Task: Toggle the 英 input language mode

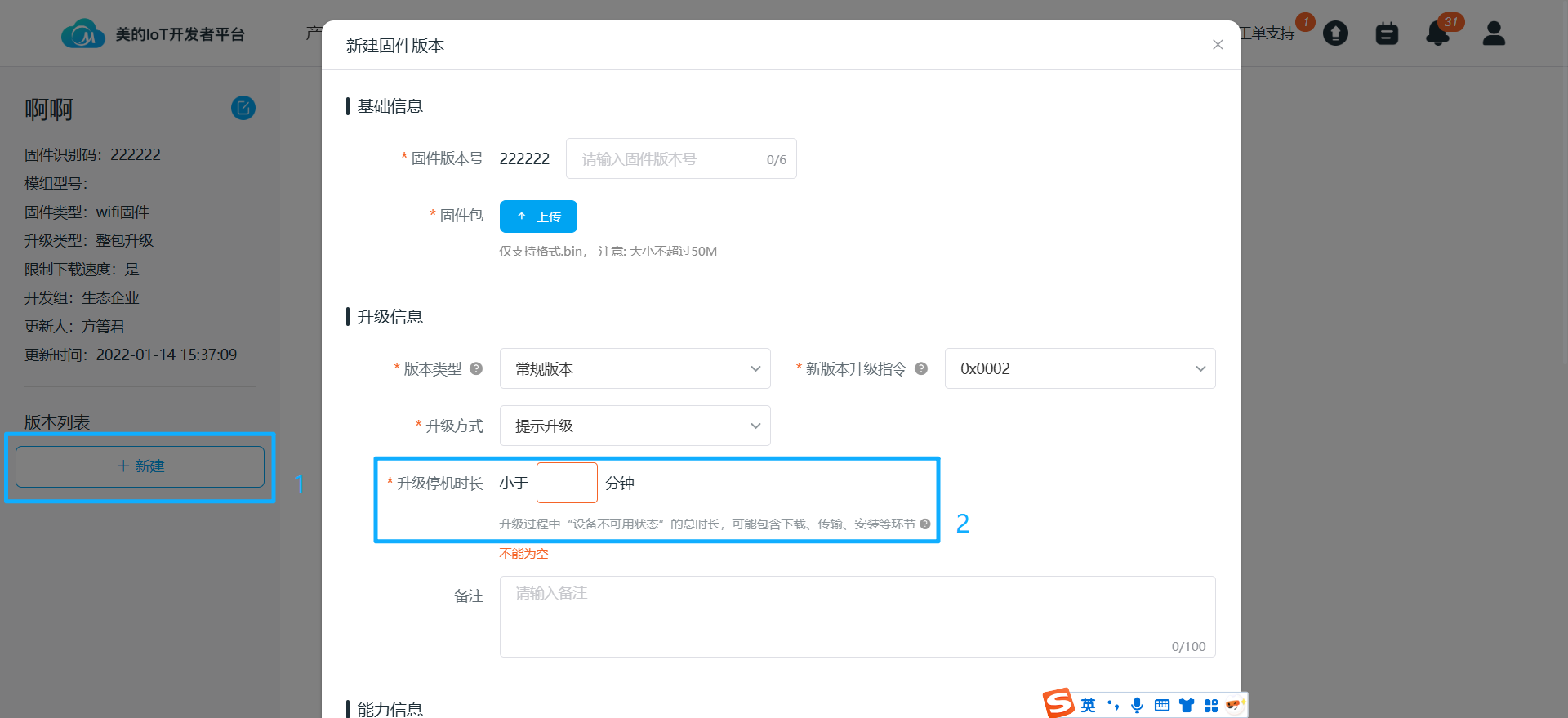Action: click(x=1088, y=705)
